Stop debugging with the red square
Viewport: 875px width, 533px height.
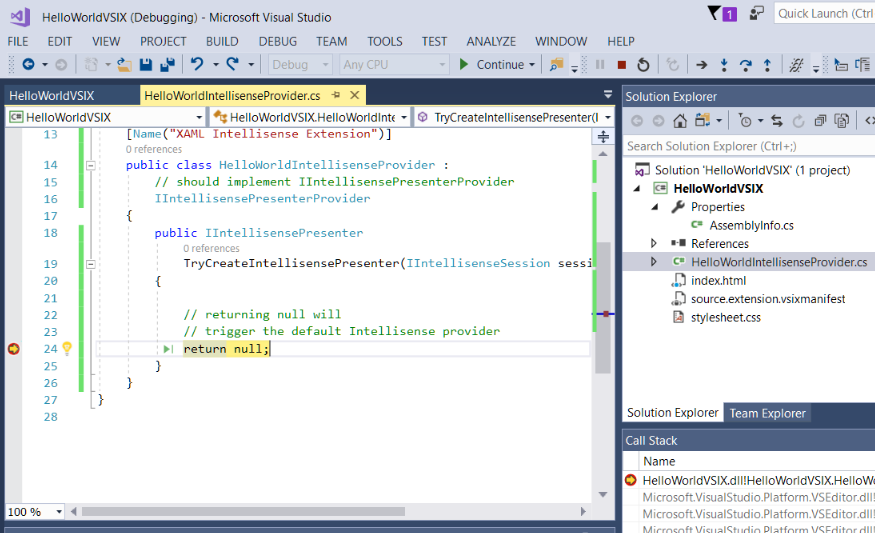click(622, 65)
